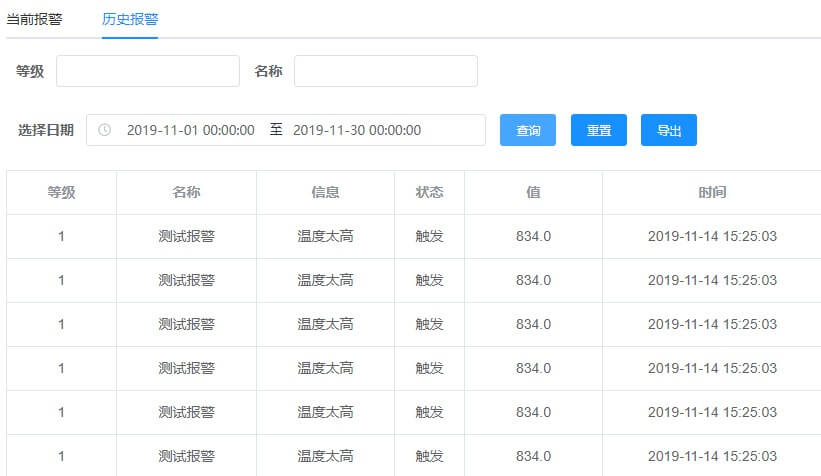
Task: Select the 值 column header
Action: (x=533, y=192)
